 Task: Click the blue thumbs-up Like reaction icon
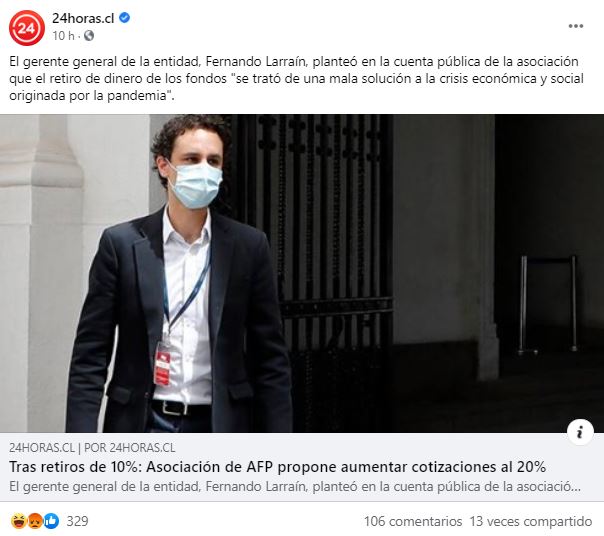point(51,521)
